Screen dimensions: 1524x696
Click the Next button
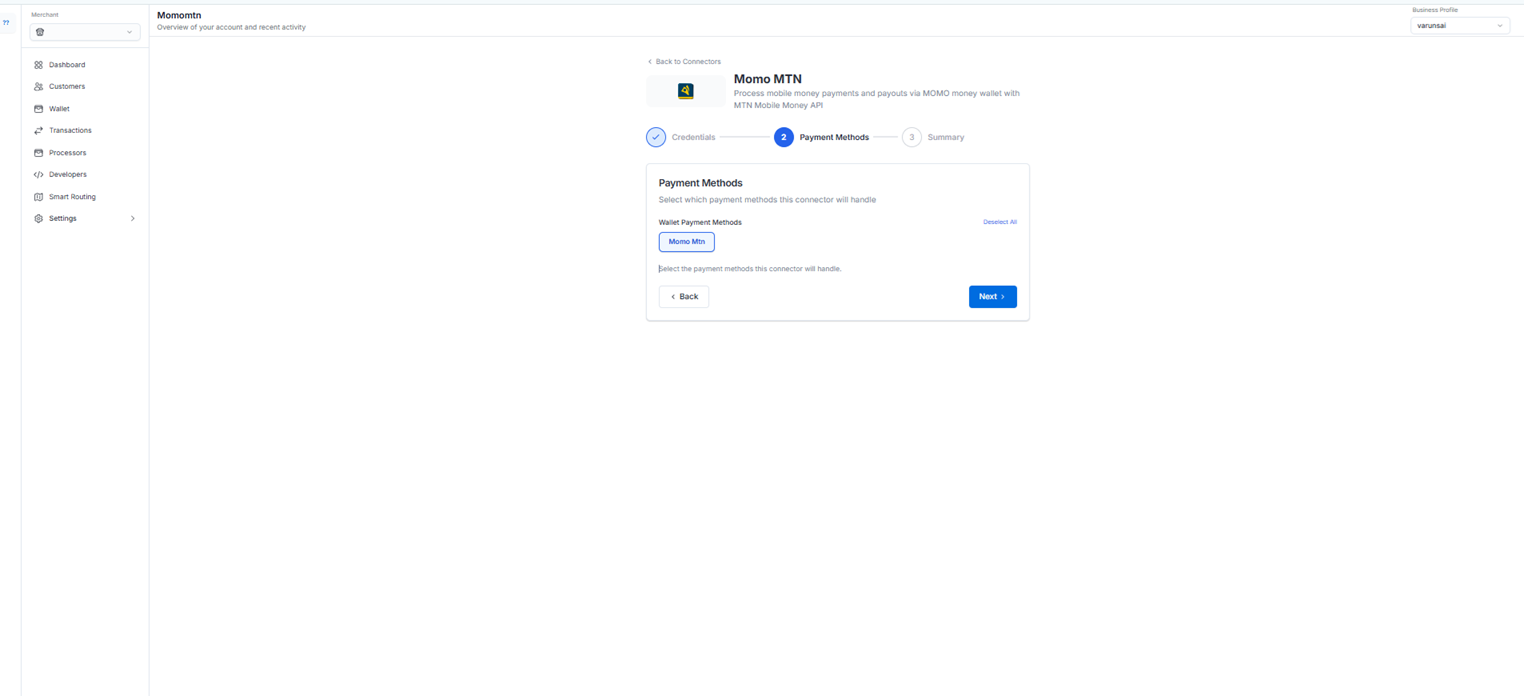(992, 297)
